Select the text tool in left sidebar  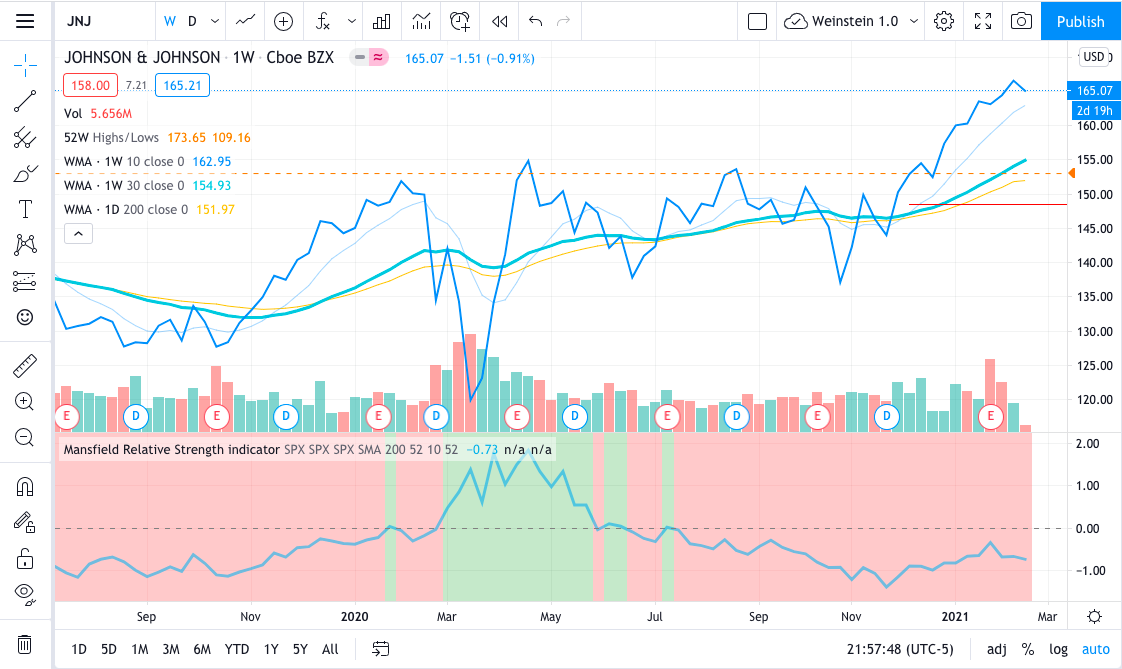(25, 209)
